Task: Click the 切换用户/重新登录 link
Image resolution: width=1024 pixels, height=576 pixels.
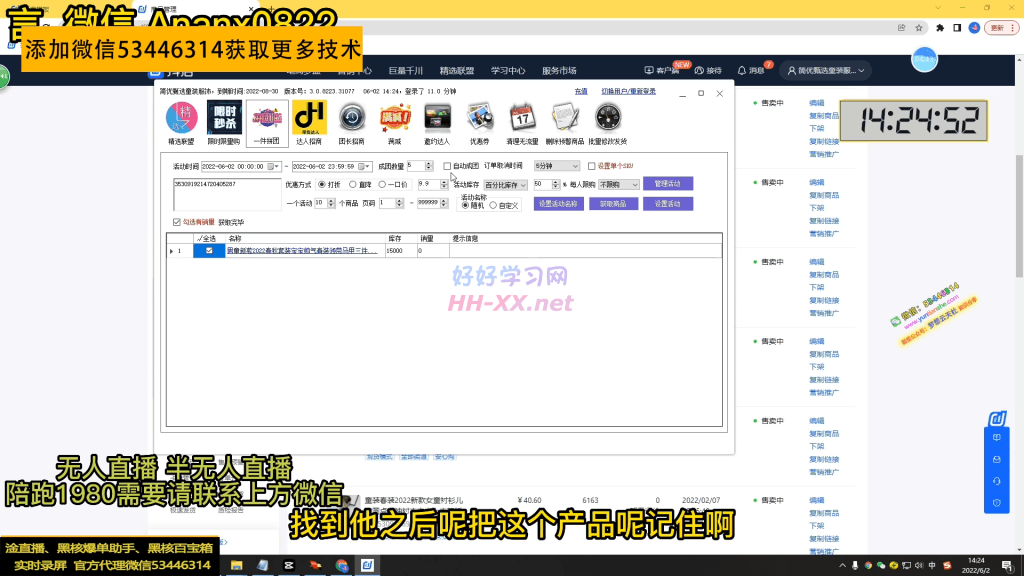Action: [x=628, y=91]
